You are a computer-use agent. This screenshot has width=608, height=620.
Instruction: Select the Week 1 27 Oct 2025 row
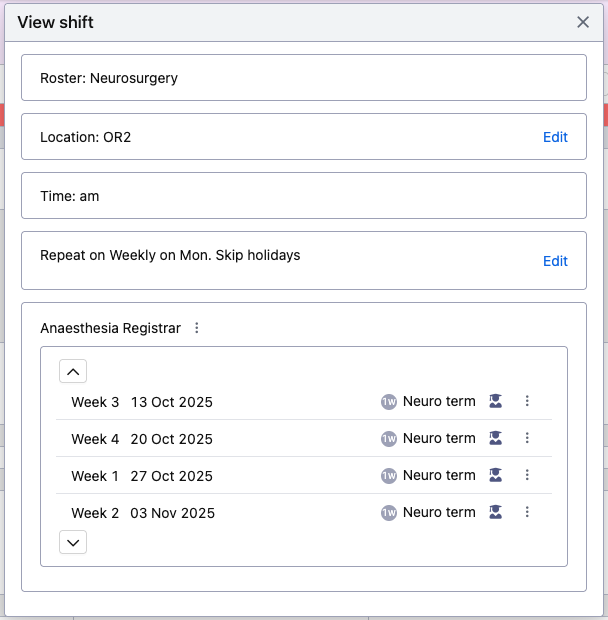pos(304,475)
